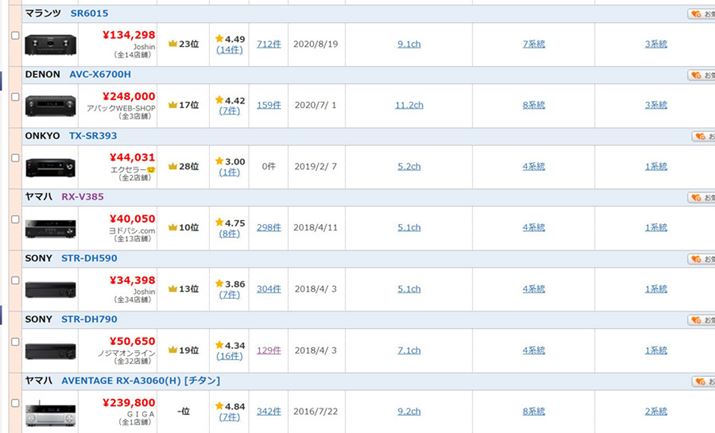Click the star rating icon for DENON AVC-X6700H
The width and height of the screenshot is (715, 433).
(x=219, y=100)
